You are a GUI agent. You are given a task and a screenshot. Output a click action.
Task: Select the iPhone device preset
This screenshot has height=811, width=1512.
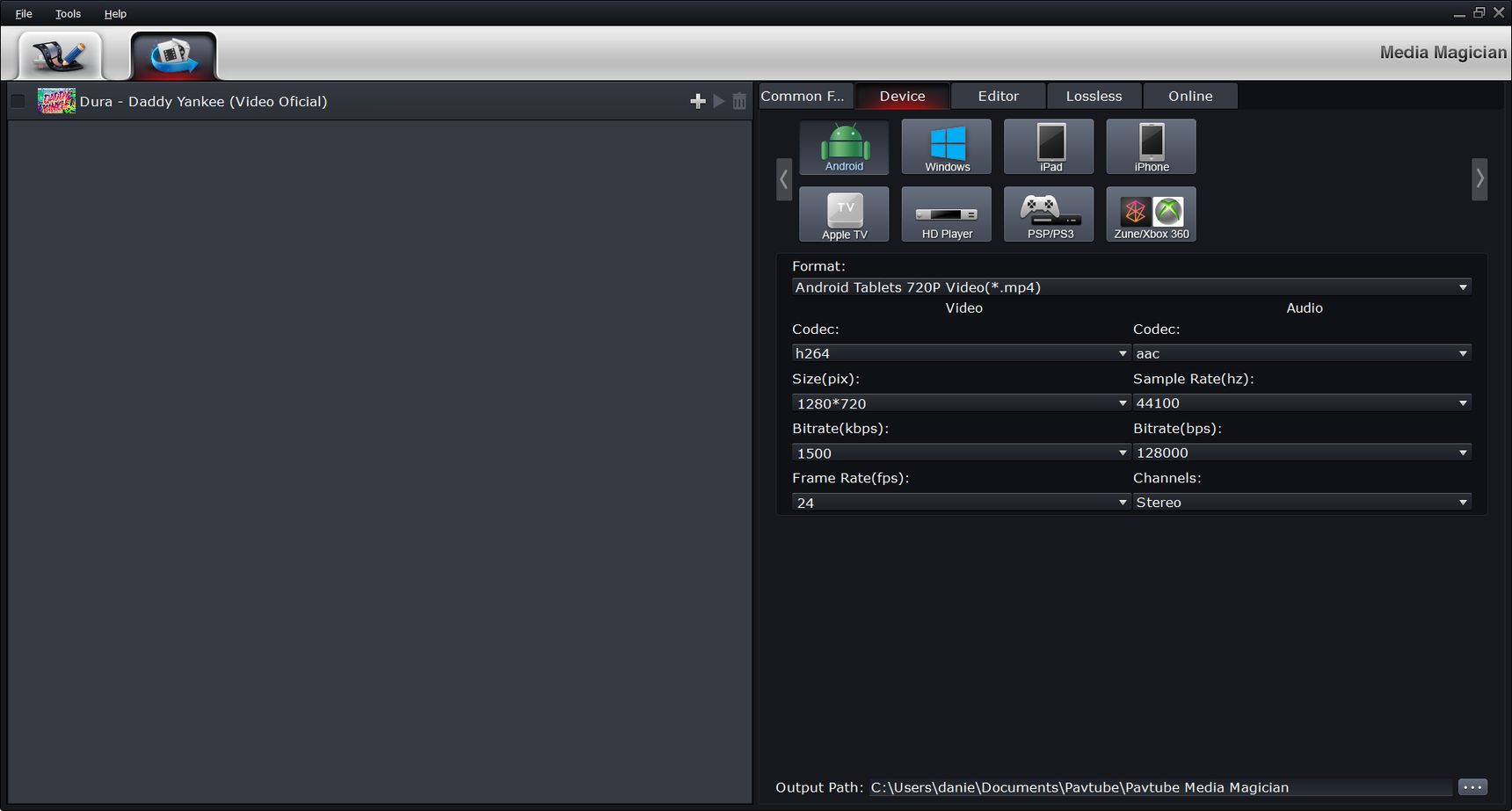pyautogui.click(x=1152, y=147)
